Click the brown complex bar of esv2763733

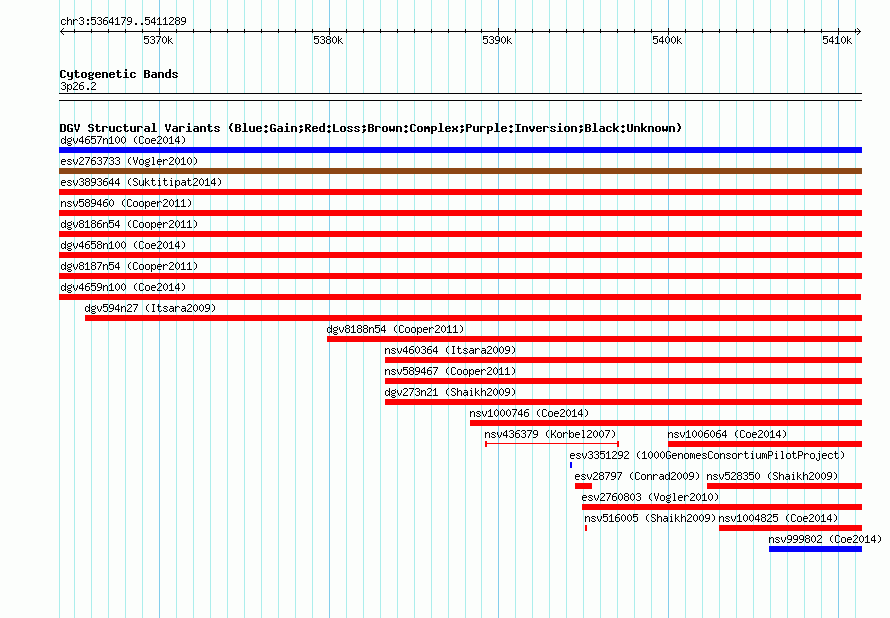(x=460, y=171)
